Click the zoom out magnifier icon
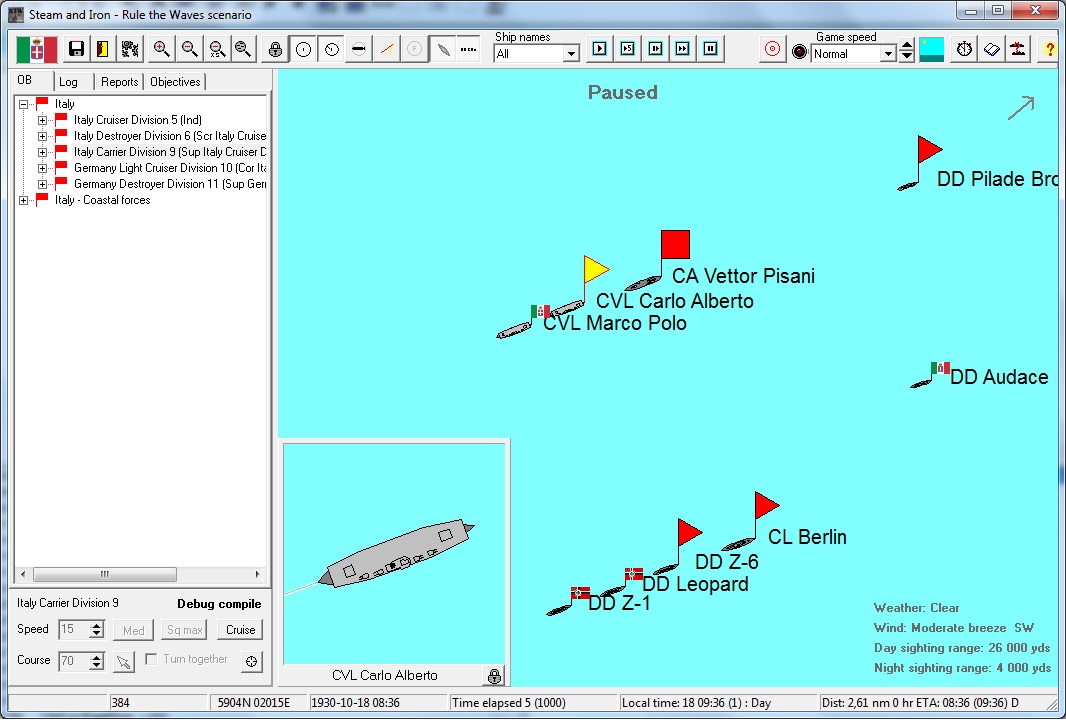The image size is (1066, 720). 188,49
